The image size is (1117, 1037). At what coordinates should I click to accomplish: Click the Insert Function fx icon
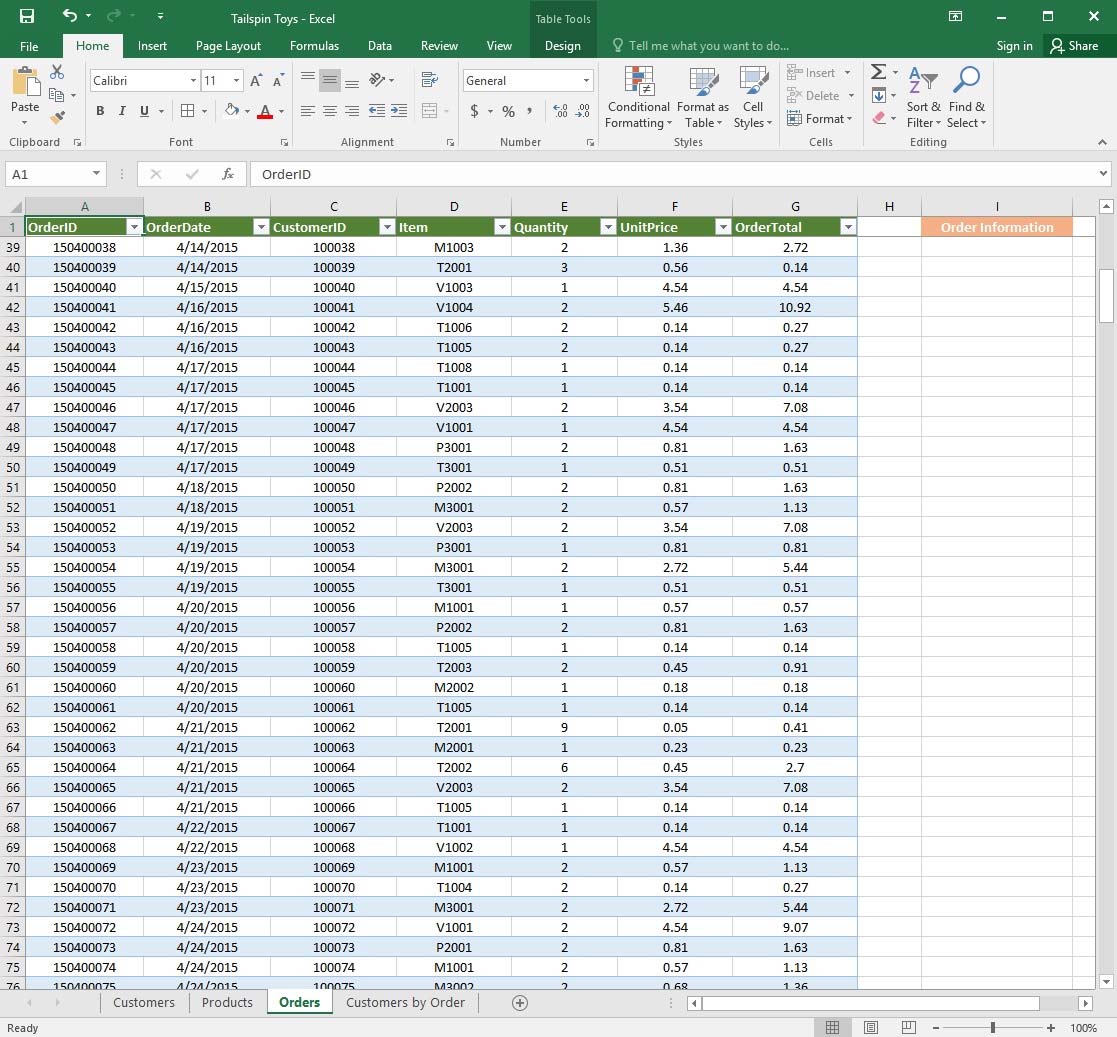(x=228, y=174)
